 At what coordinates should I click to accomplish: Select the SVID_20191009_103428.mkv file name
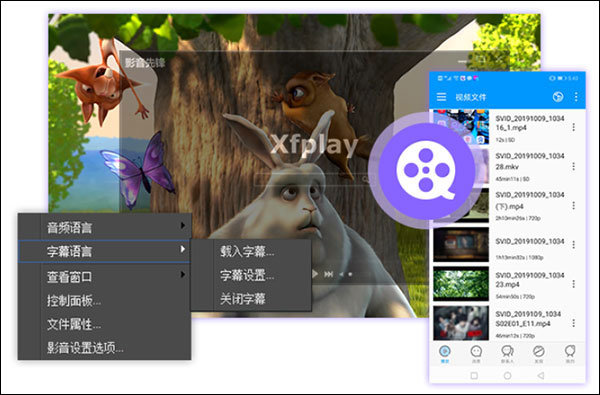(530, 161)
